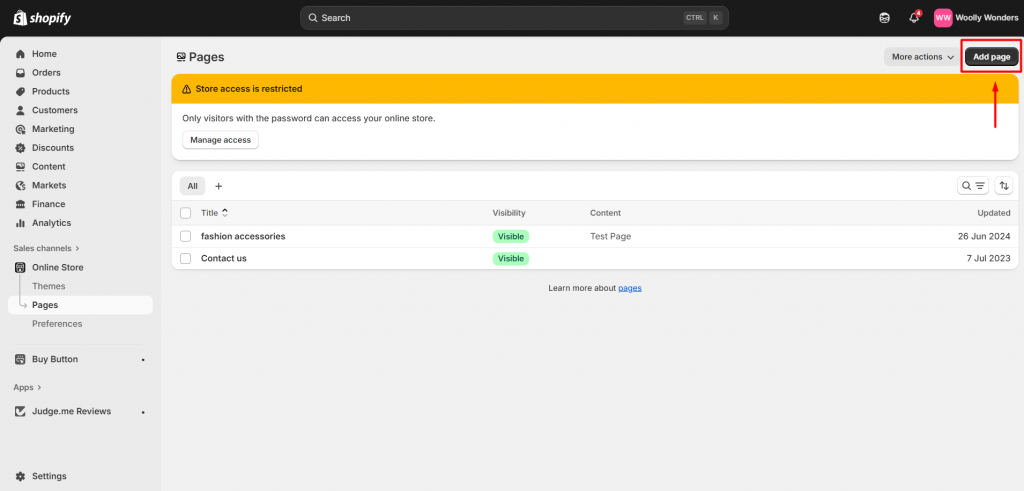
Task: Open the Customers person icon
Action: [20, 110]
